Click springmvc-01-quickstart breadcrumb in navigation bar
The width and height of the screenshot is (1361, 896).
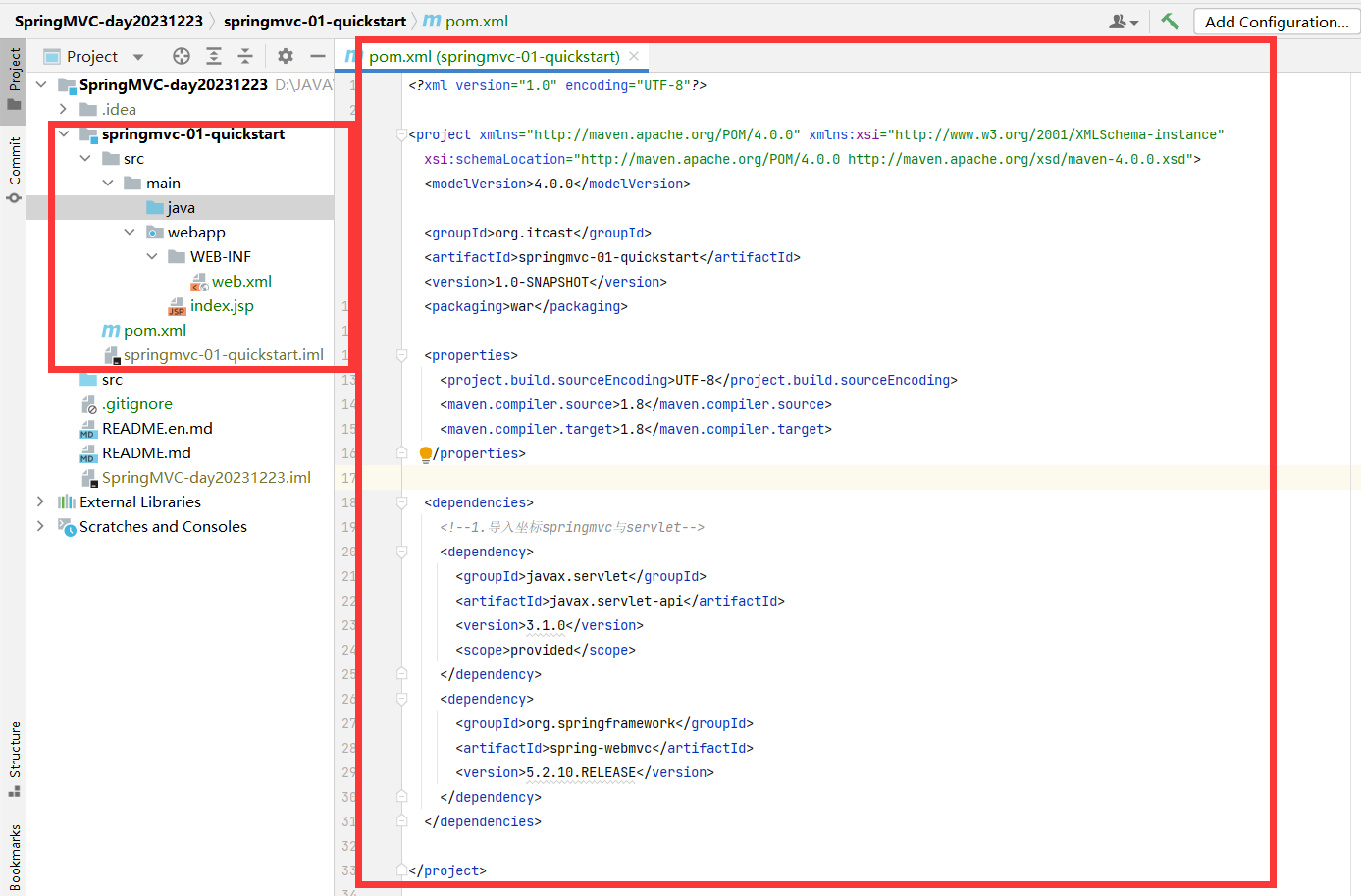point(315,21)
